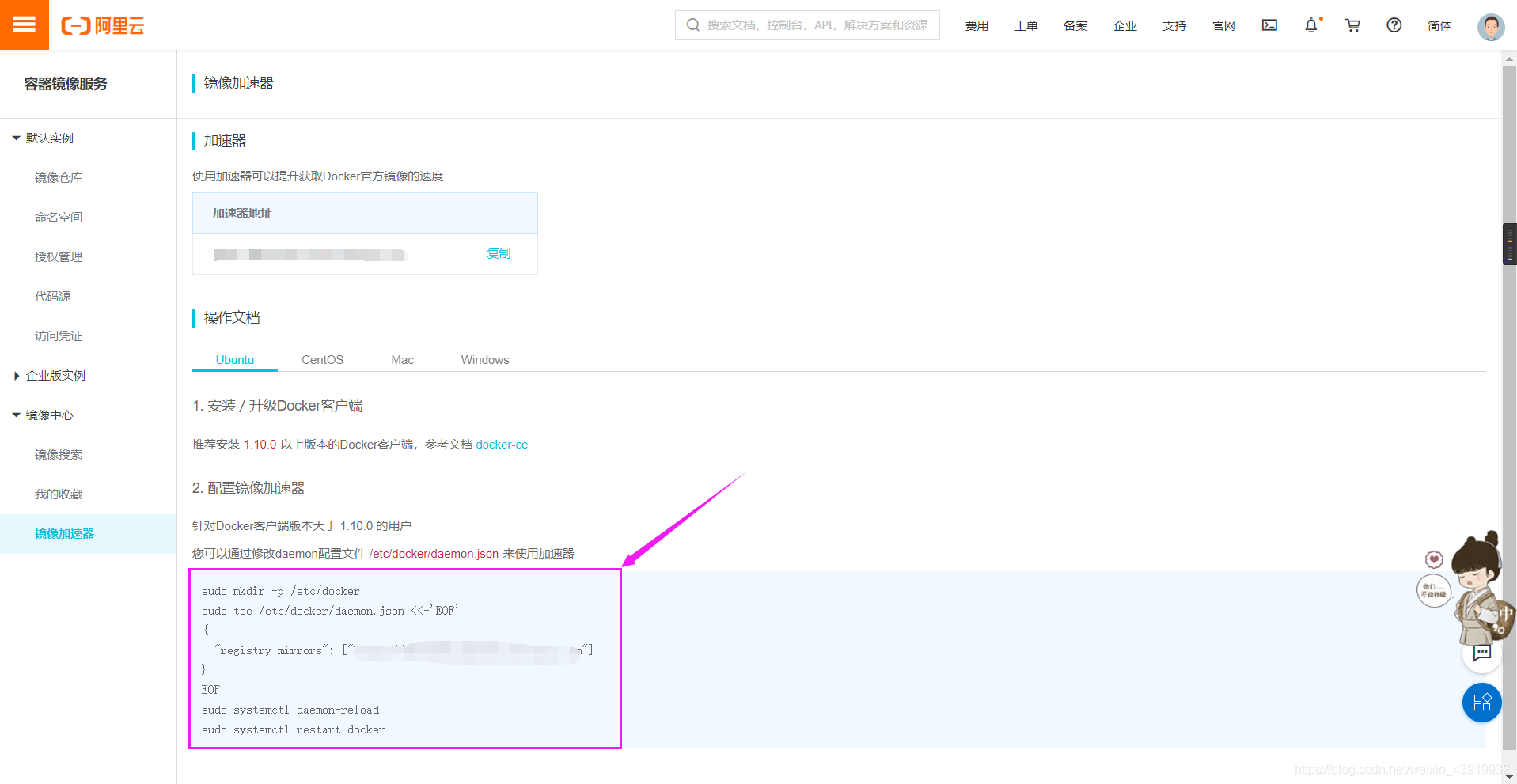Viewport: 1517px width, 784px height.
Task: Click the blurred accelerator address field
Action: coord(309,255)
